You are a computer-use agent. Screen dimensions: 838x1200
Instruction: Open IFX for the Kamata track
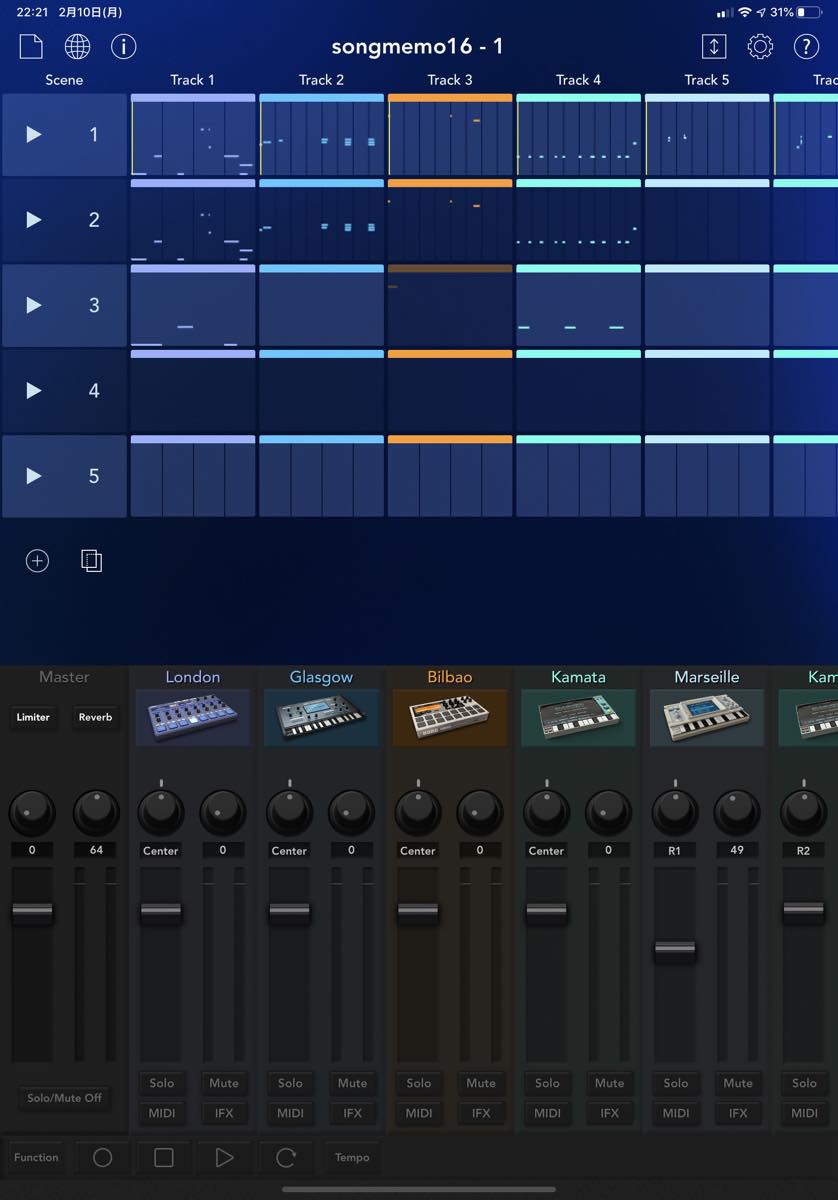click(x=609, y=1113)
